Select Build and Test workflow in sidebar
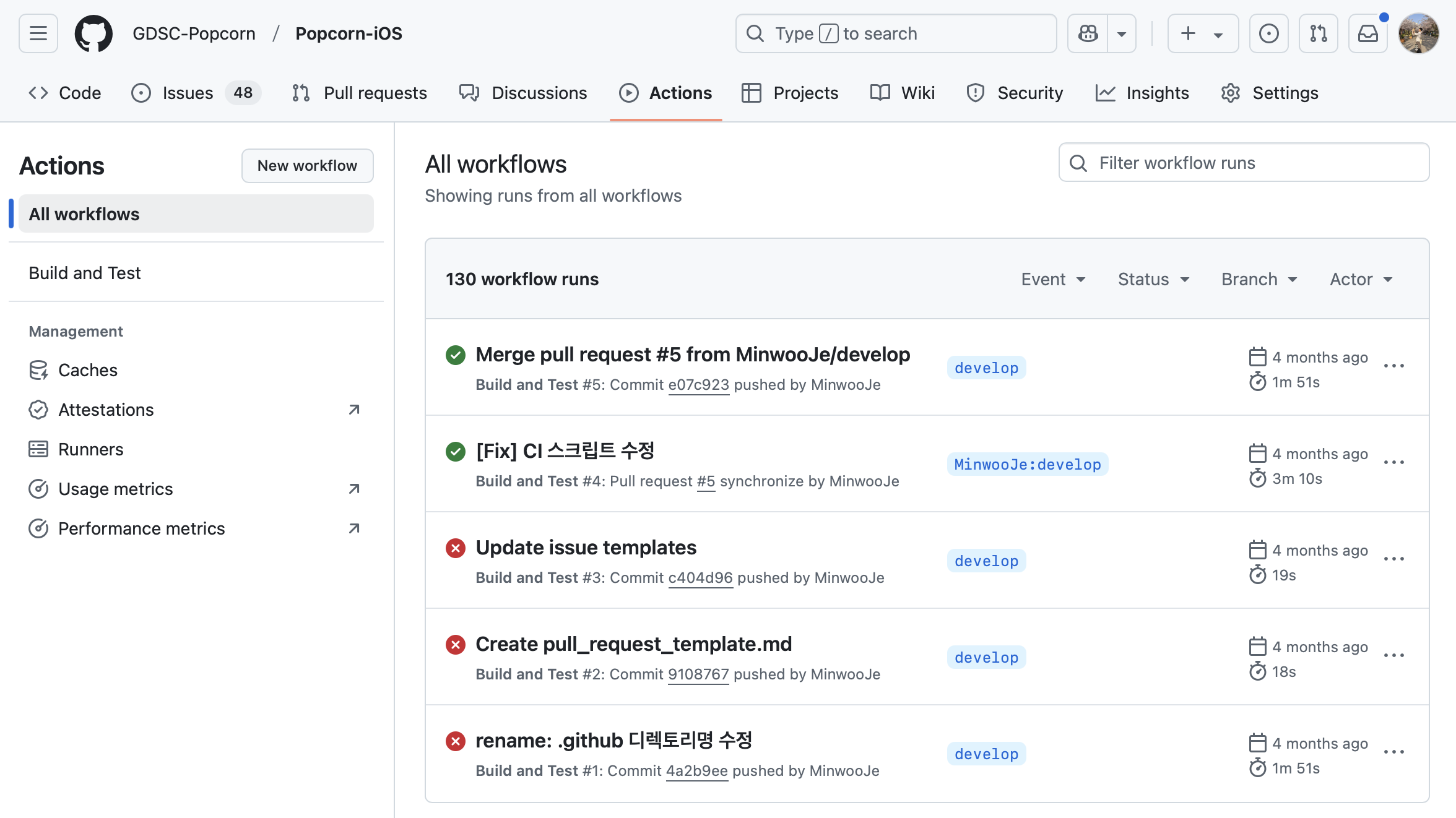 coord(85,273)
